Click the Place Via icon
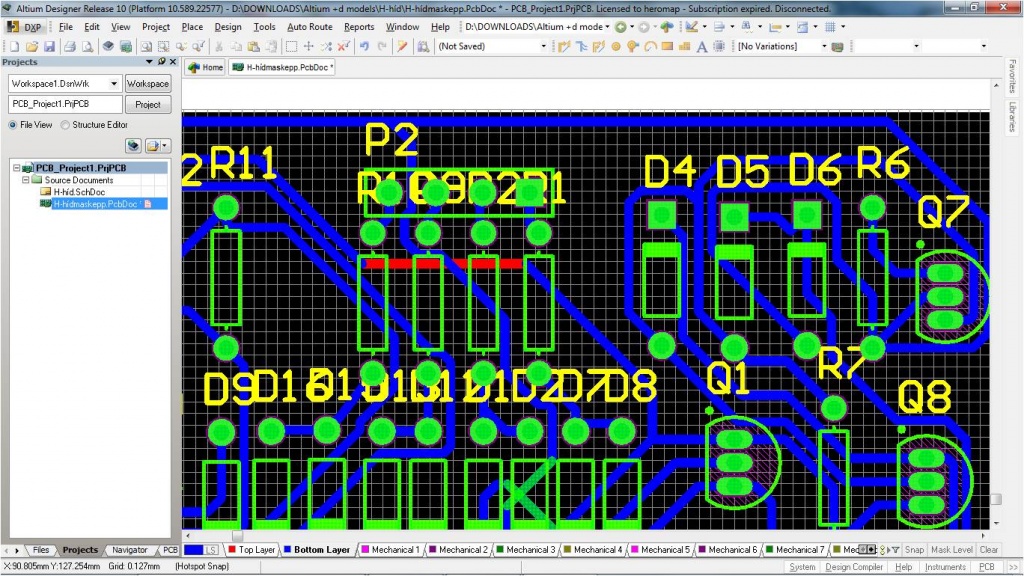This screenshot has height=576, width=1024. [x=633, y=46]
